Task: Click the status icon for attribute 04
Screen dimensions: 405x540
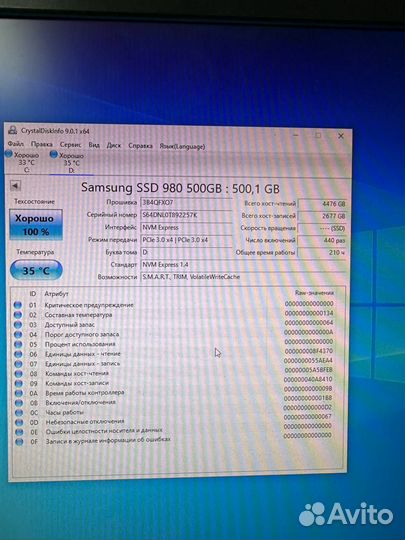Action: click(18, 334)
